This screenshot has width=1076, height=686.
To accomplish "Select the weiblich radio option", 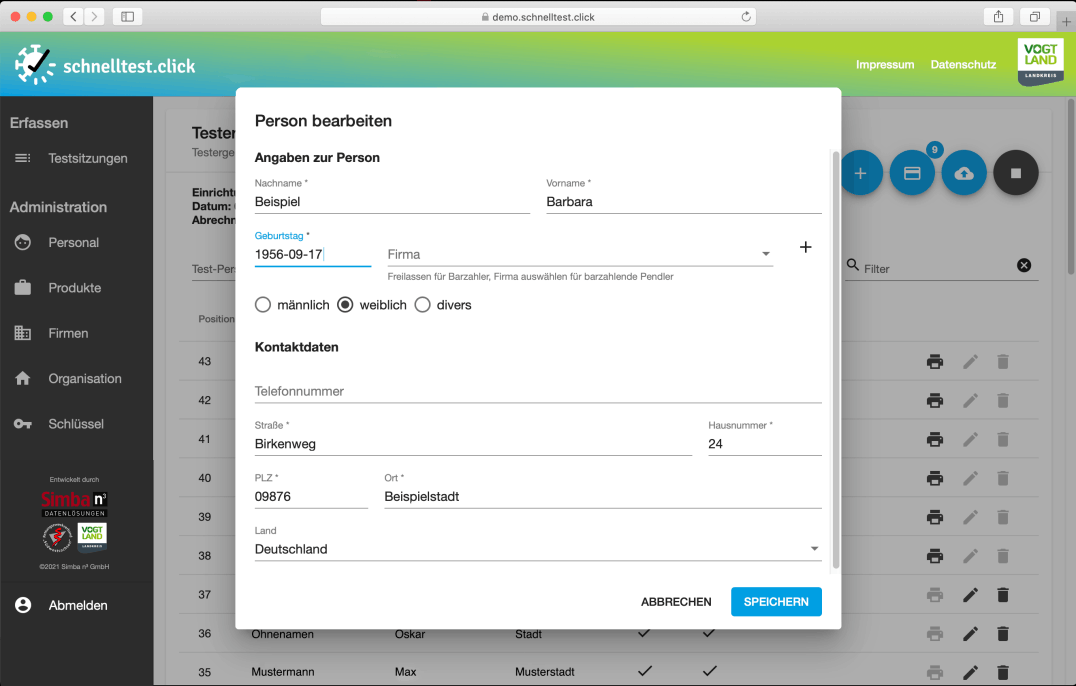I will coord(345,305).
